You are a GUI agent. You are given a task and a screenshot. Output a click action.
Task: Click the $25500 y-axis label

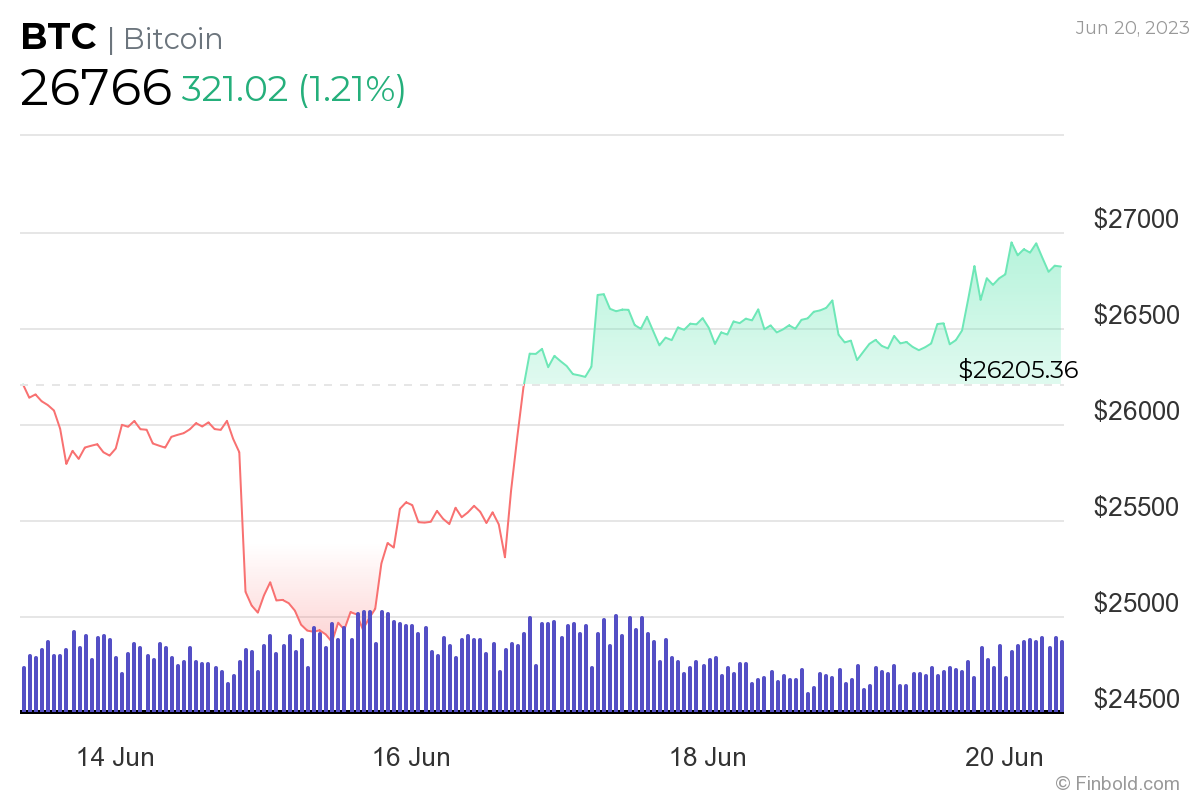click(1138, 507)
